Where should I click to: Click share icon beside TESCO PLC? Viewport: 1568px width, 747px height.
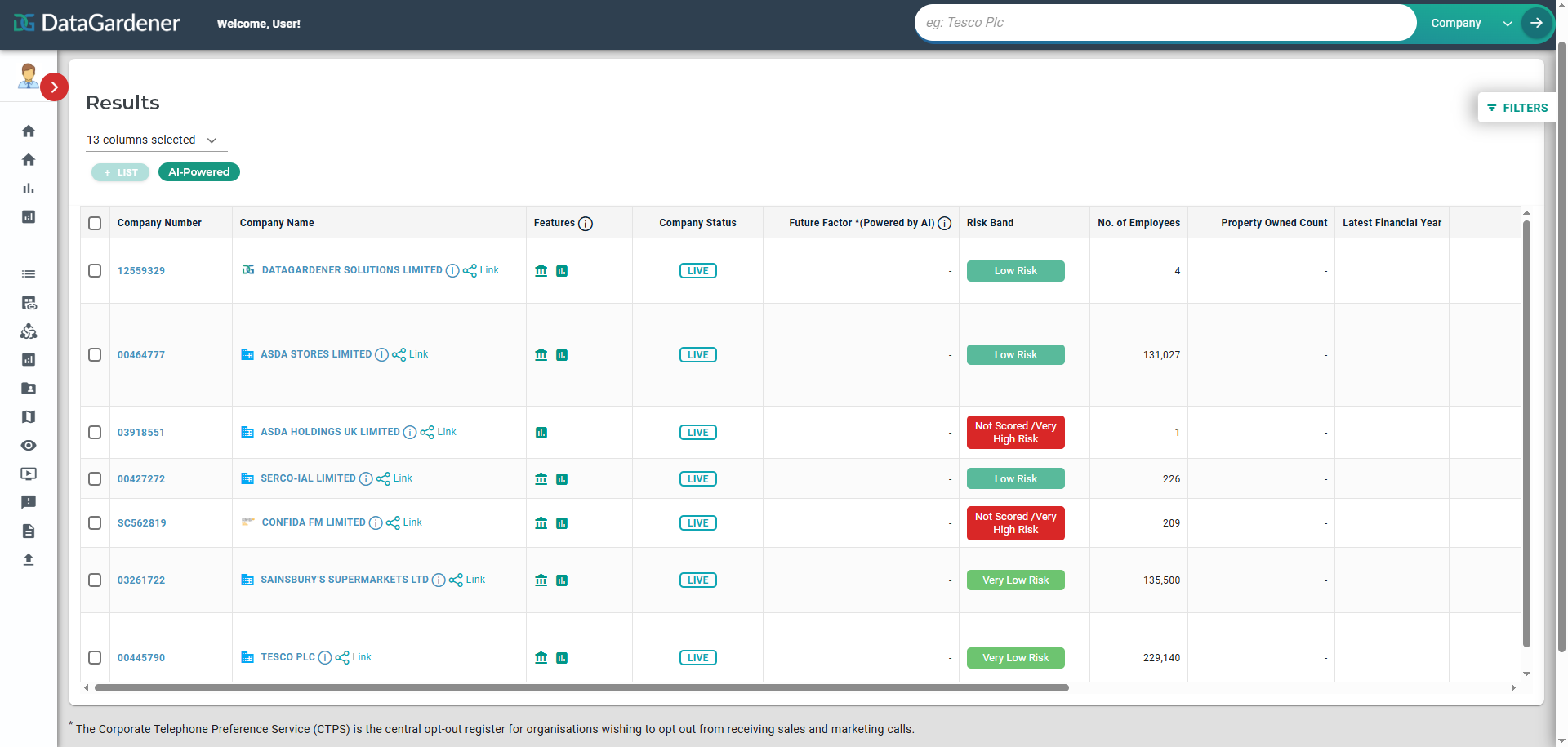pyautogui.click(x=342, y=658)
